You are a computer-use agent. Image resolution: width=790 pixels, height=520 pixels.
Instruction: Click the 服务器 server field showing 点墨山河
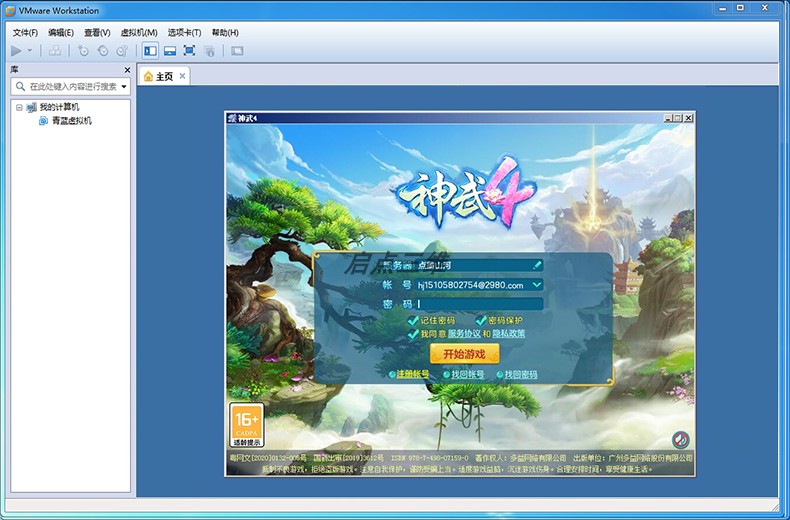[479, 266]
